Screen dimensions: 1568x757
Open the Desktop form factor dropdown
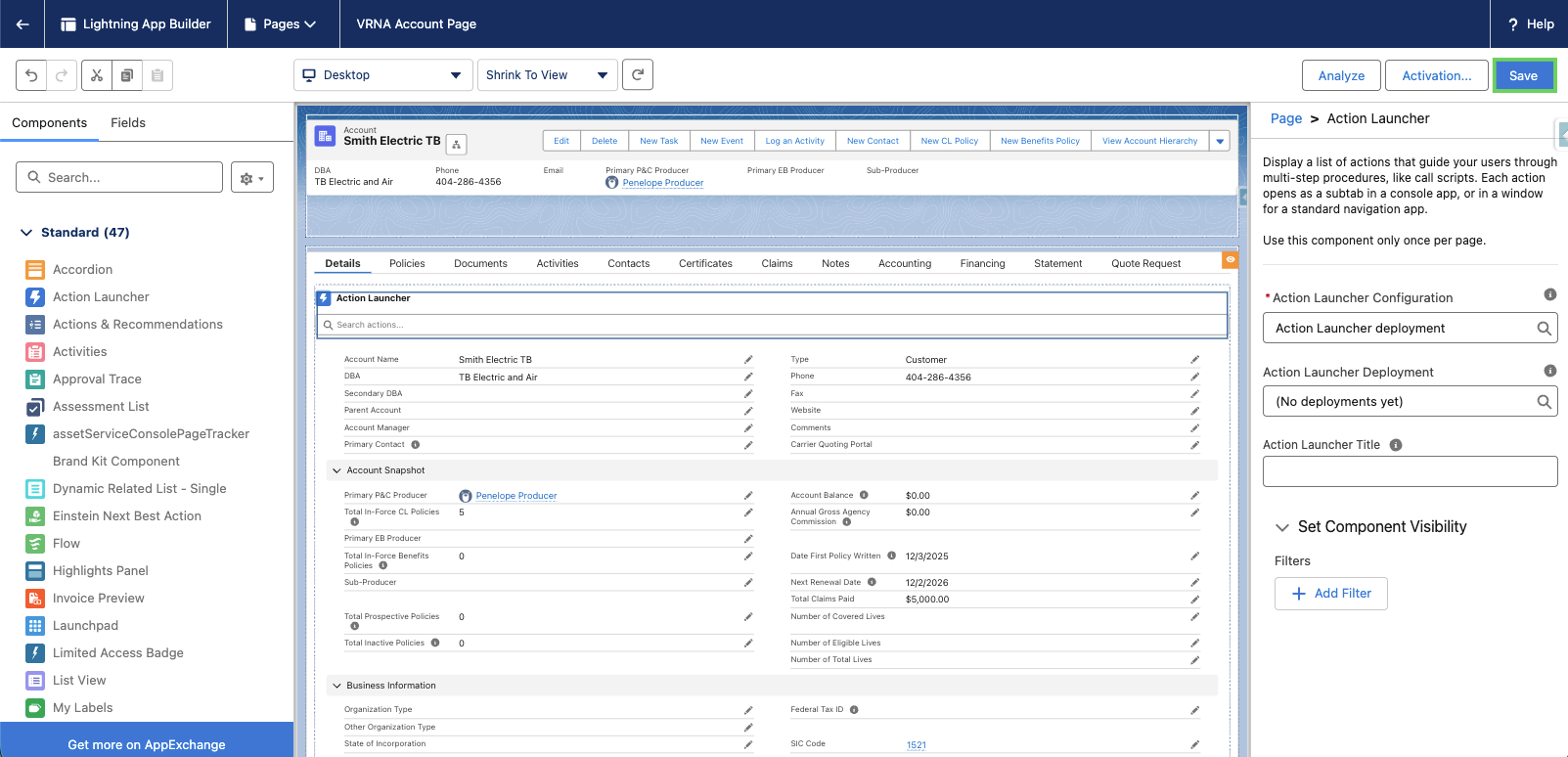[x=381, y=75]
